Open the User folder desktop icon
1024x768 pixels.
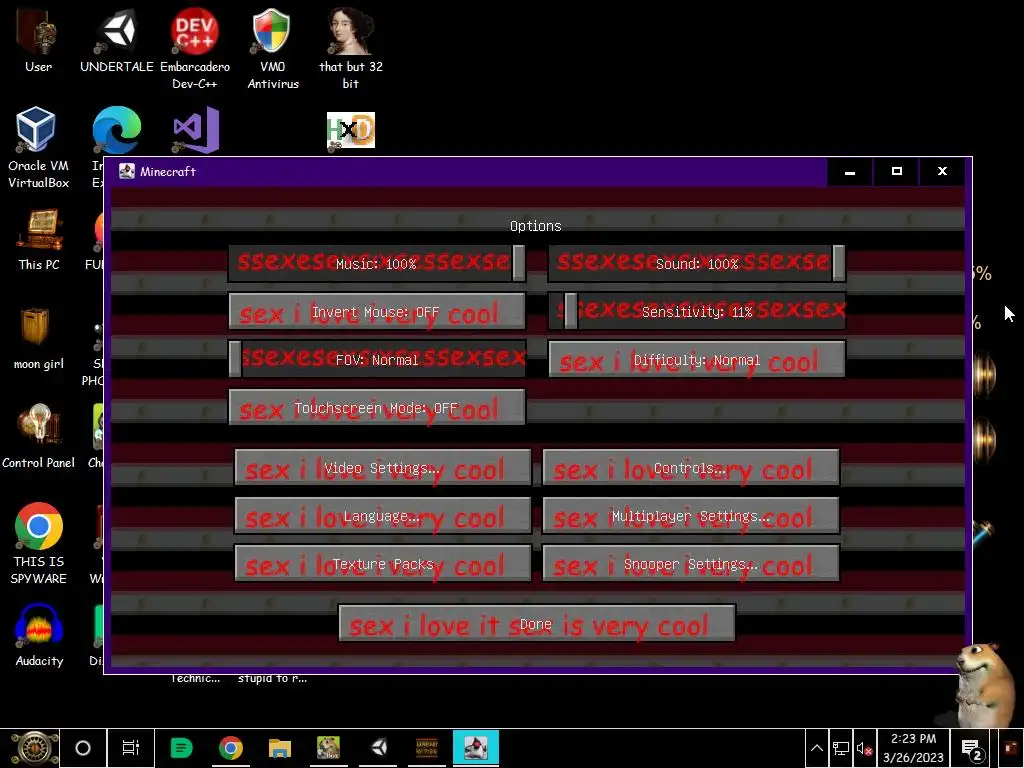tap(38, 40)
